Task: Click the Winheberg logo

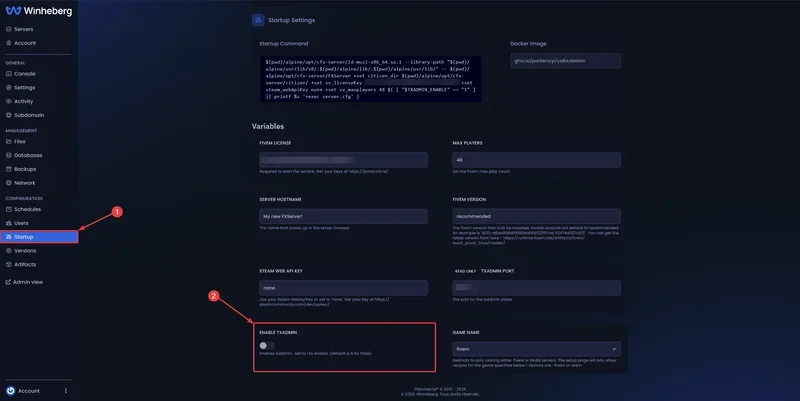Action: (39, 11)
